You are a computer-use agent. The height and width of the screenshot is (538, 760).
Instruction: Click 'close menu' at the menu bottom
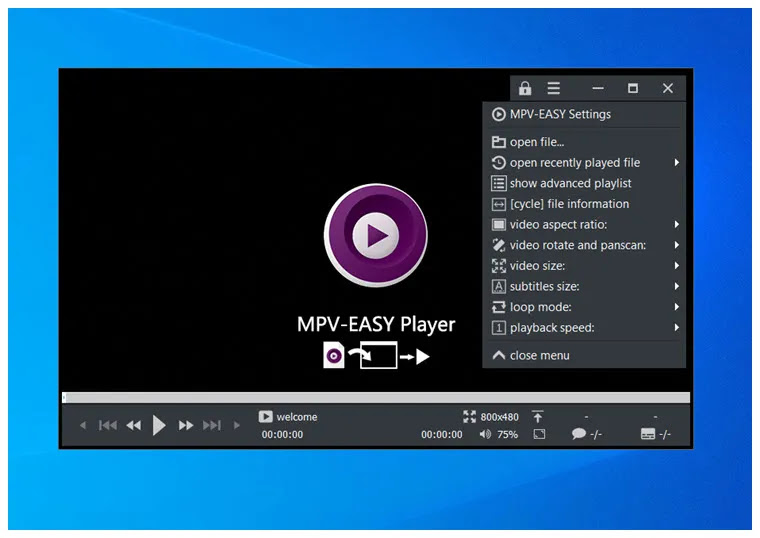tap(584, 356)
